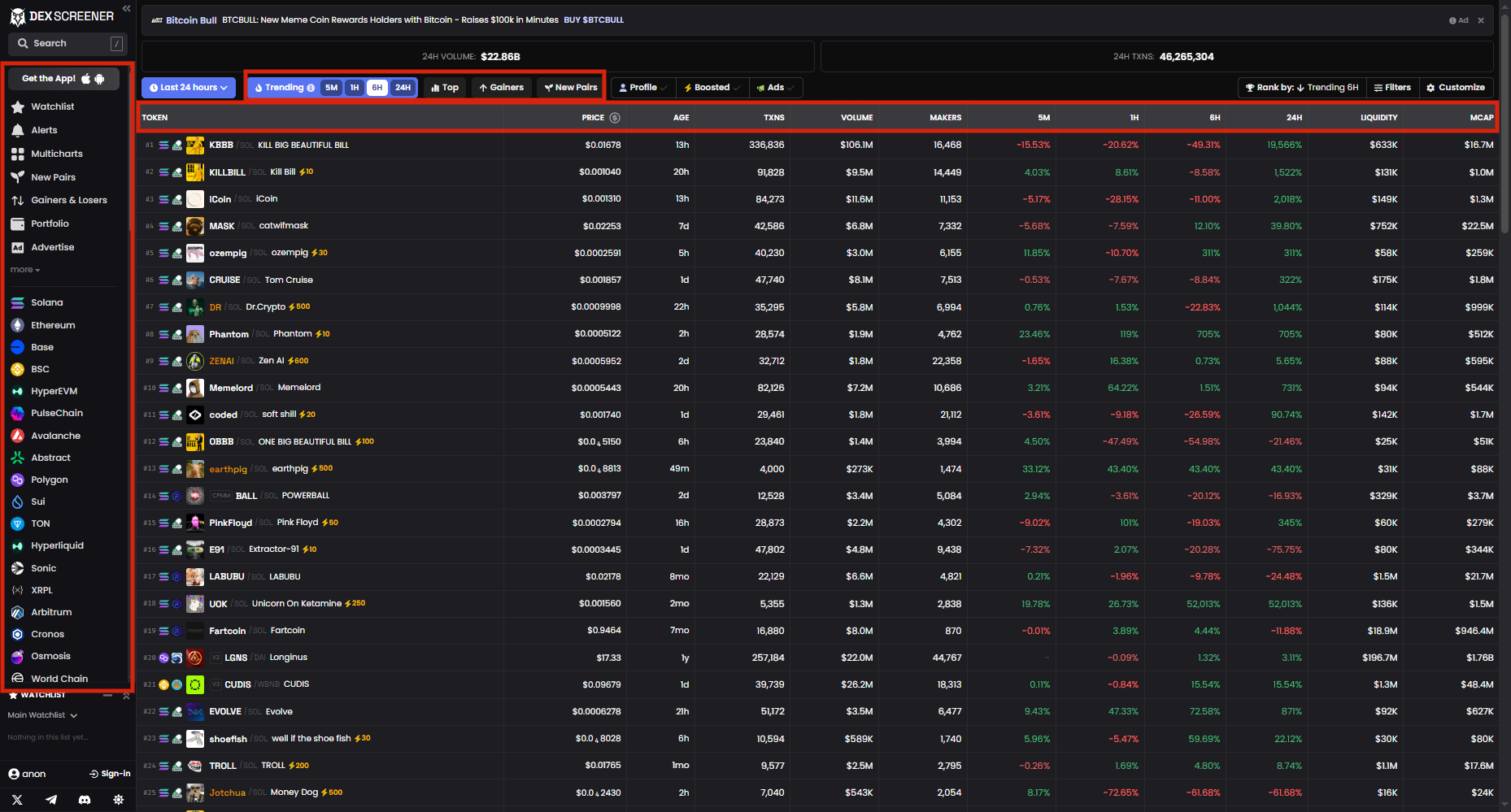Open the Rank by Trending 6H dropdown
Image resolution: width=1511 pixels, height=812 pixels.
[1301, 88]
